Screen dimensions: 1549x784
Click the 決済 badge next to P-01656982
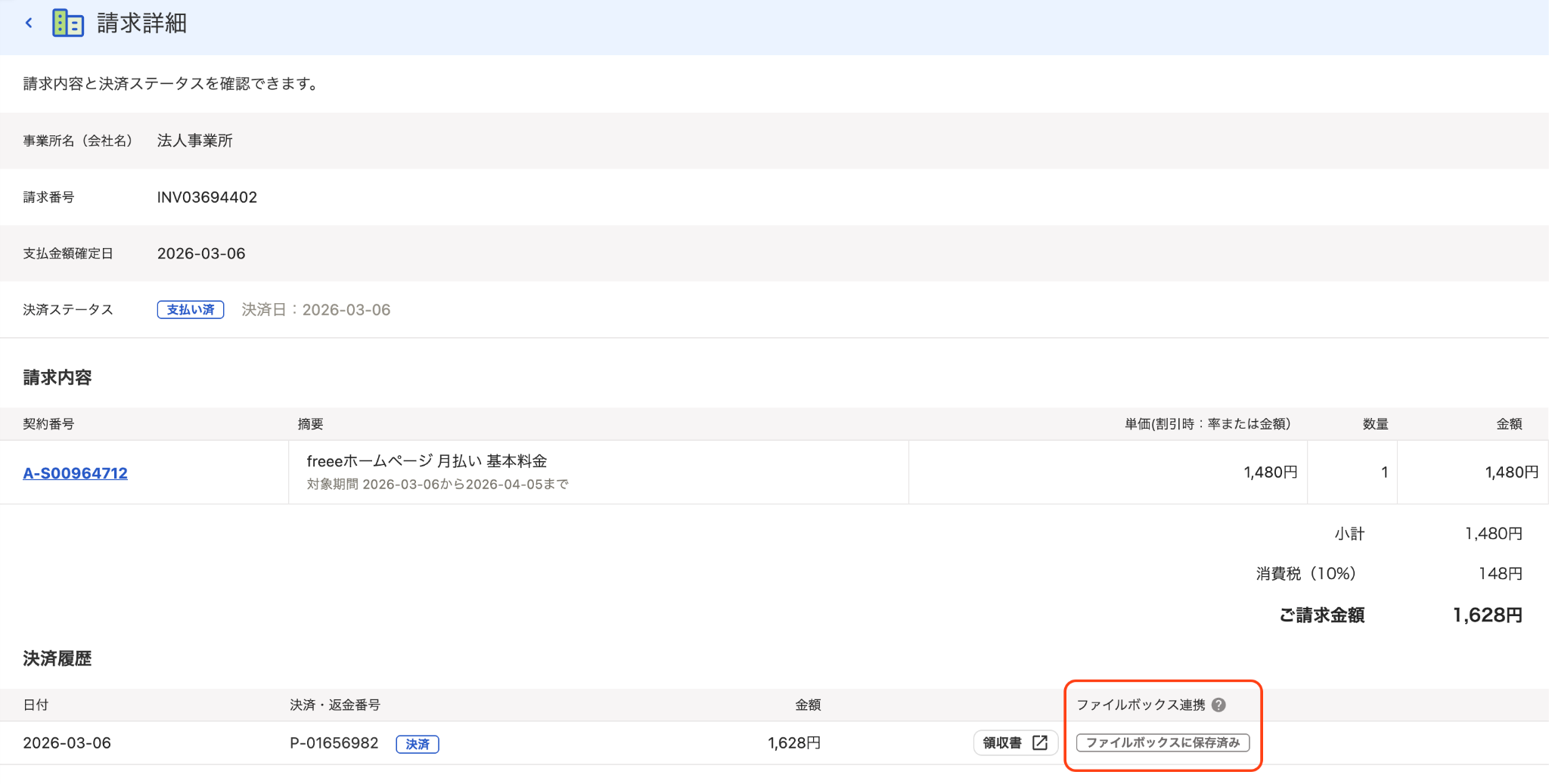(418, 744)
